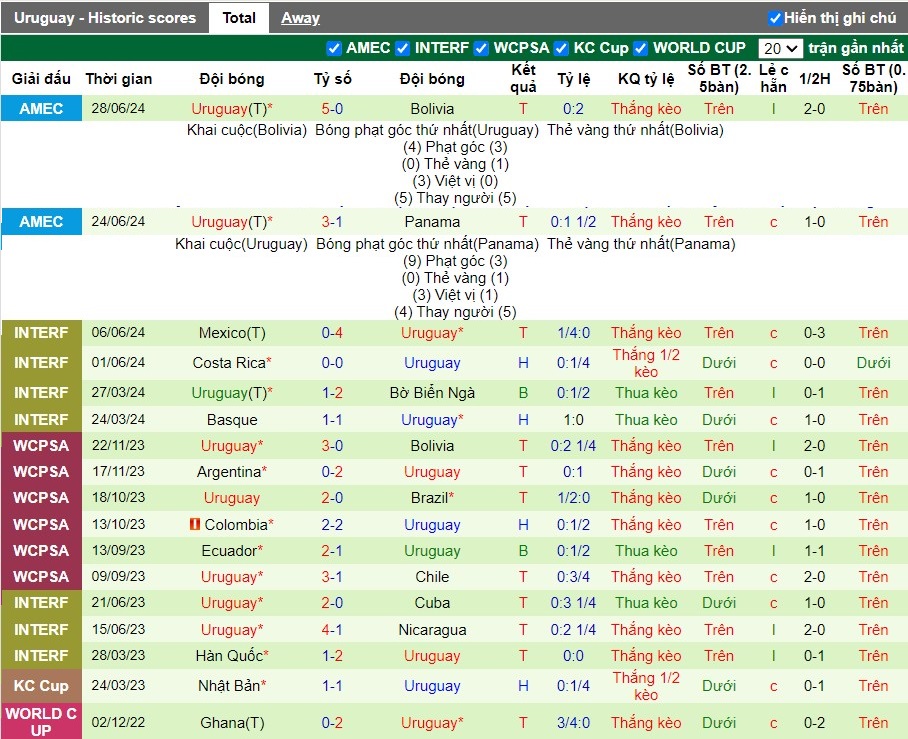Viewport: 908px width, 739px height.
Task: Click Thắng 1/2 kèo in Nhật Bản row
Action: click(646, 686)
